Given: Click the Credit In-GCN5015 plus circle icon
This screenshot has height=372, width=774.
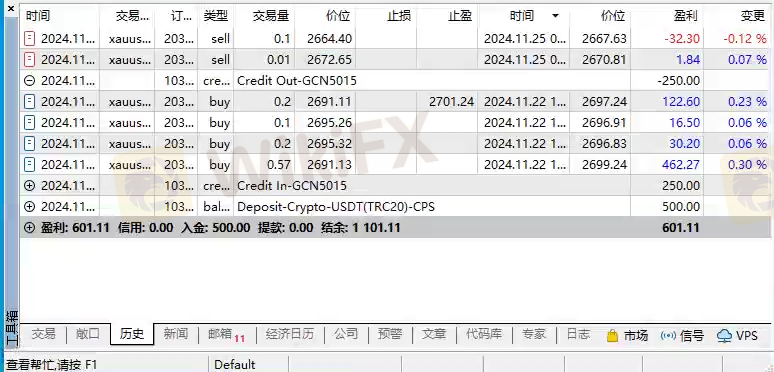Looking at the screenshot, I should point(30,186).
